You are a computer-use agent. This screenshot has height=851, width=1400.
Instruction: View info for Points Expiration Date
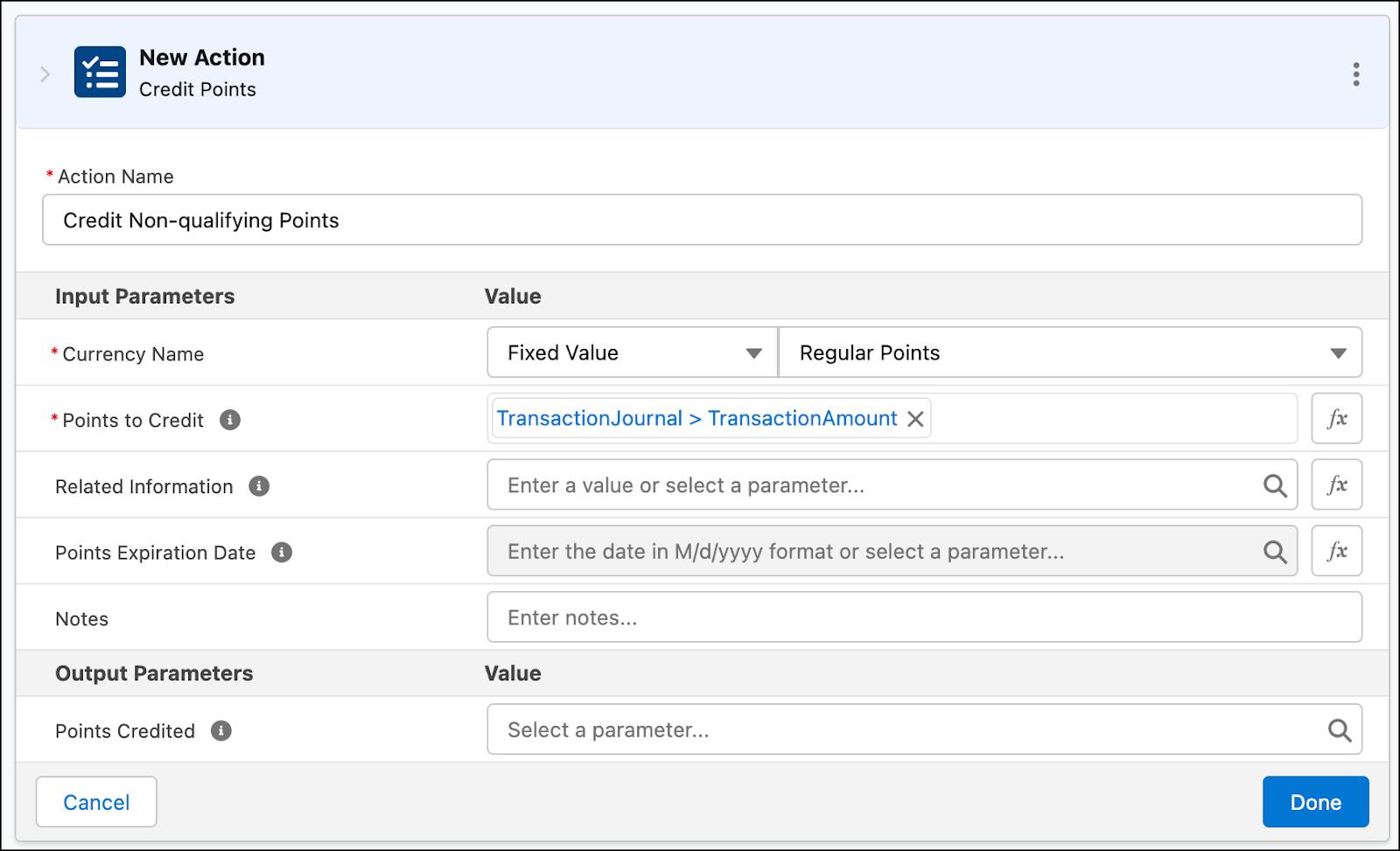coord(281,553)
